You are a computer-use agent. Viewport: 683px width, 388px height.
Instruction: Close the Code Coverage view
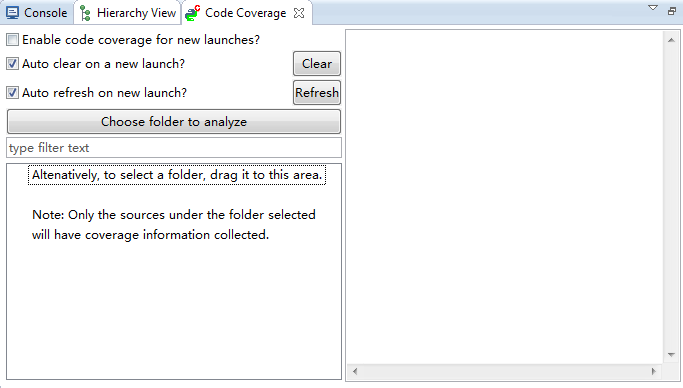click(x=299, y=13)
